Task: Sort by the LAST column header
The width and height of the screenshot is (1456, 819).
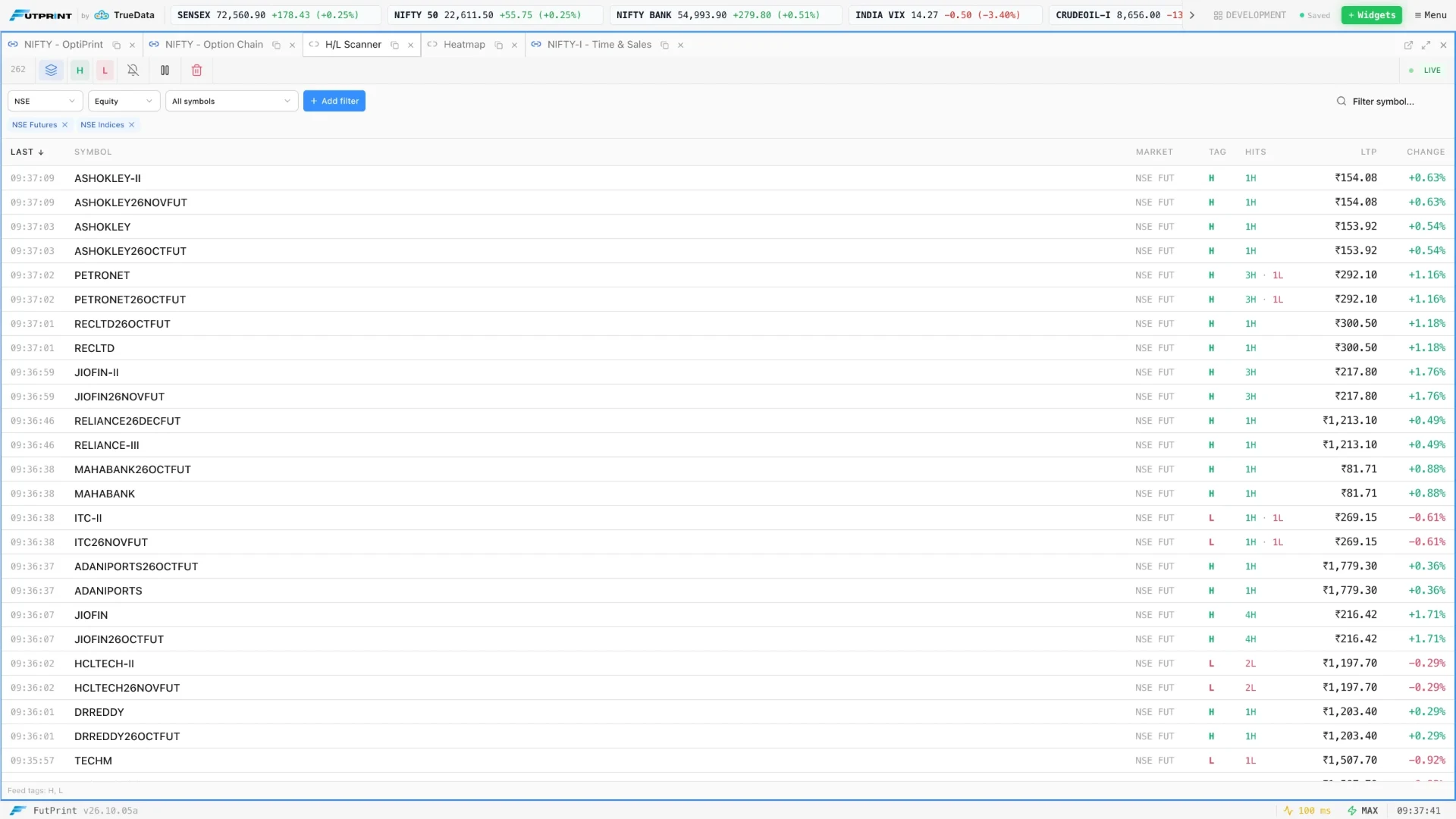Action: point(27,152)
